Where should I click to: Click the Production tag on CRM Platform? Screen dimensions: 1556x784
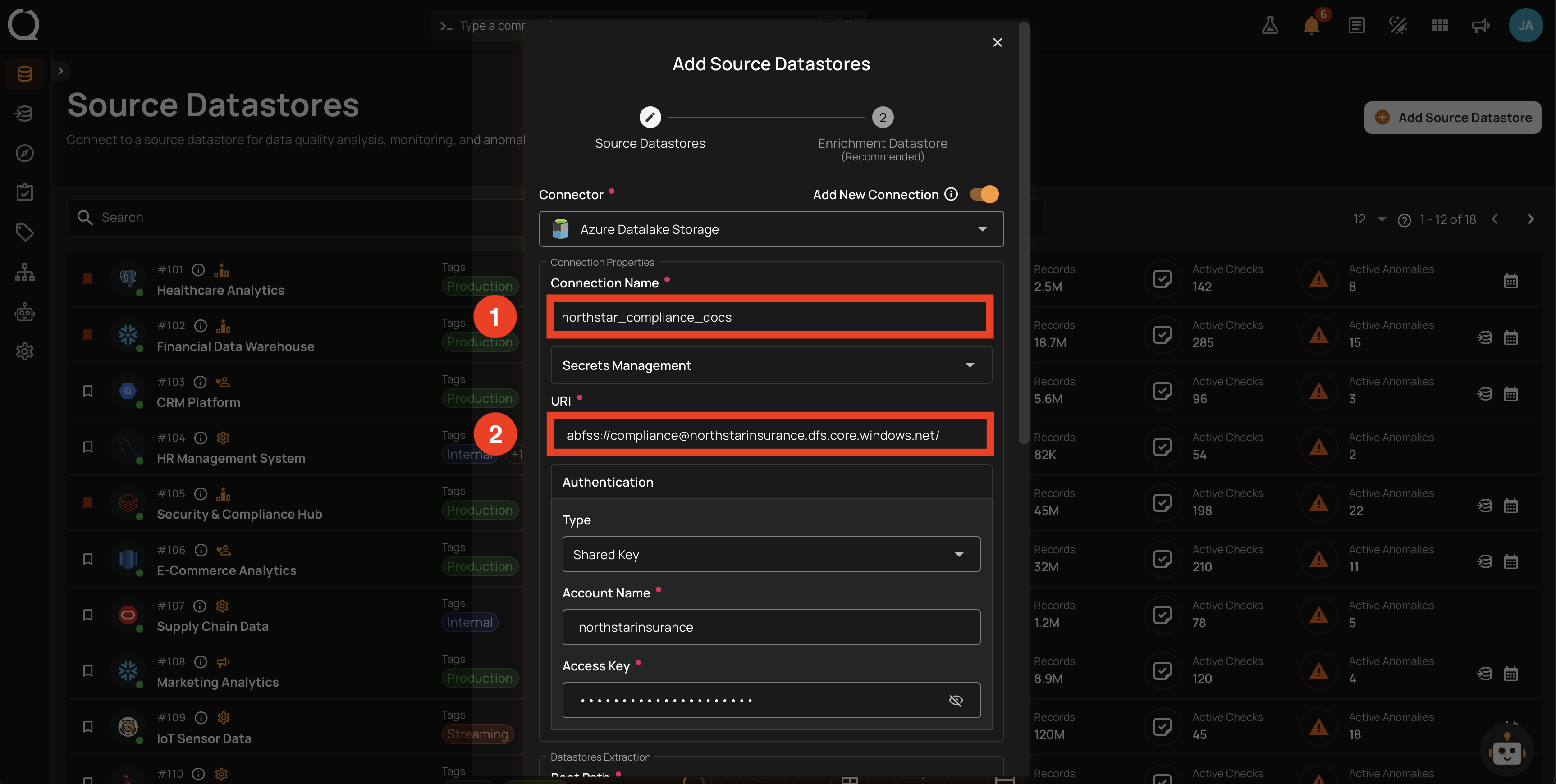480,398
